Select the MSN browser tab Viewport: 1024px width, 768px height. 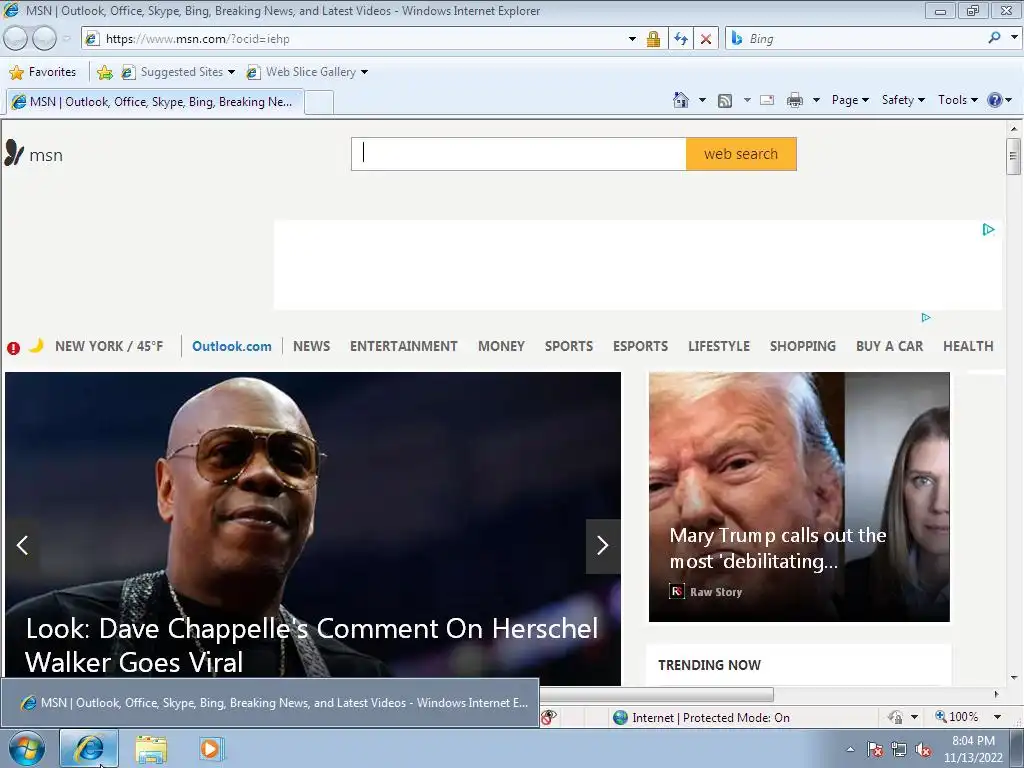coord(155,102)
